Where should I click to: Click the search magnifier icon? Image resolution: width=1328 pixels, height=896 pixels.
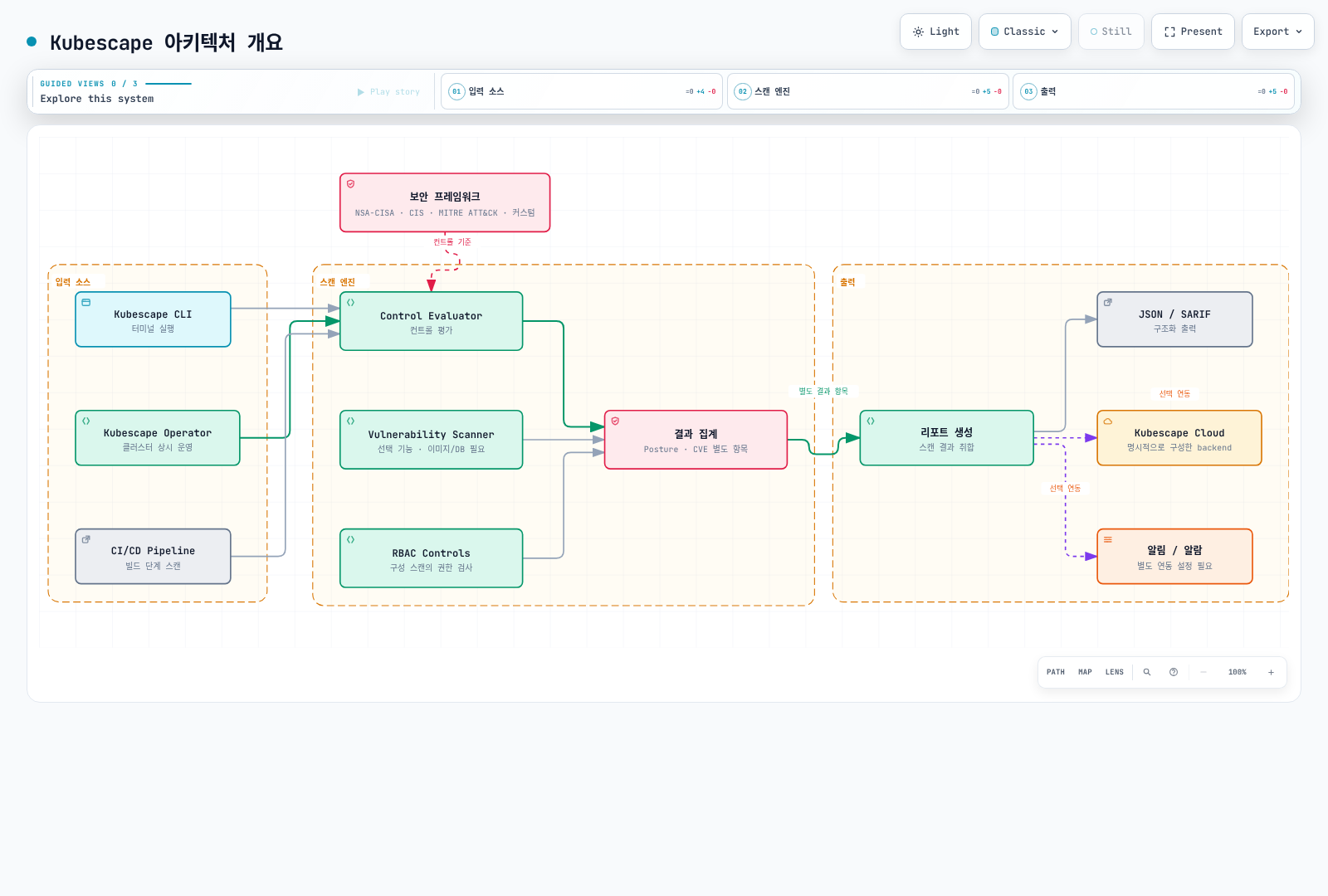(1147, 672)
